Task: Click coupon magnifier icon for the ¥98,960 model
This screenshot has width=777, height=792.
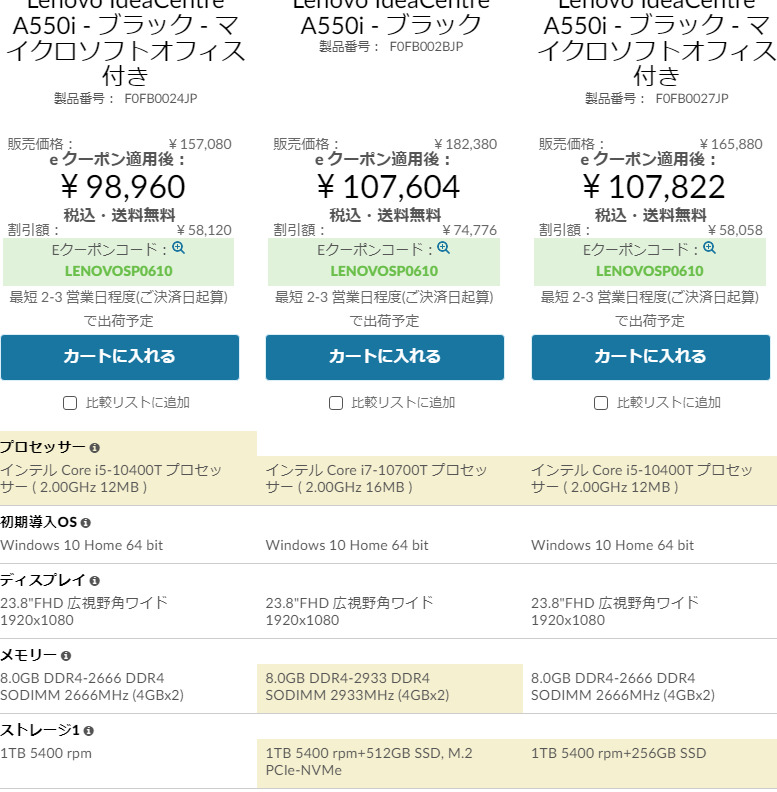Action: tap(179, 248)
